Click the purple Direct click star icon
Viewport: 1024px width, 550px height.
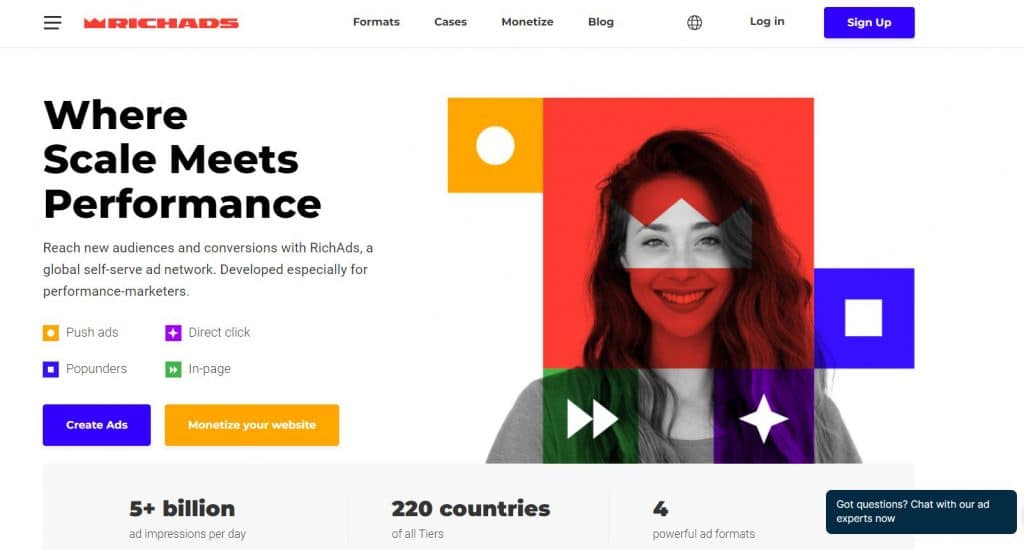tap(173, 333)
